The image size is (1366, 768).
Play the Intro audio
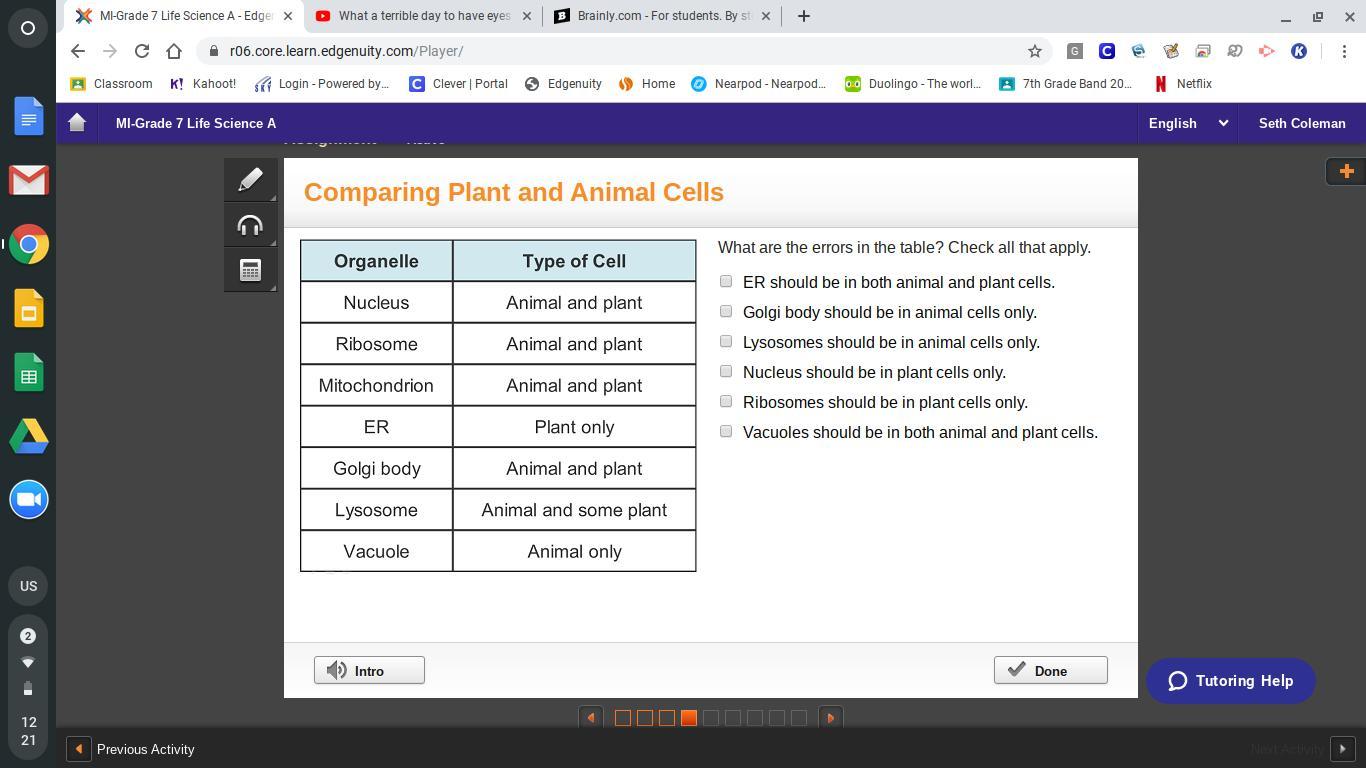(369, 670)
